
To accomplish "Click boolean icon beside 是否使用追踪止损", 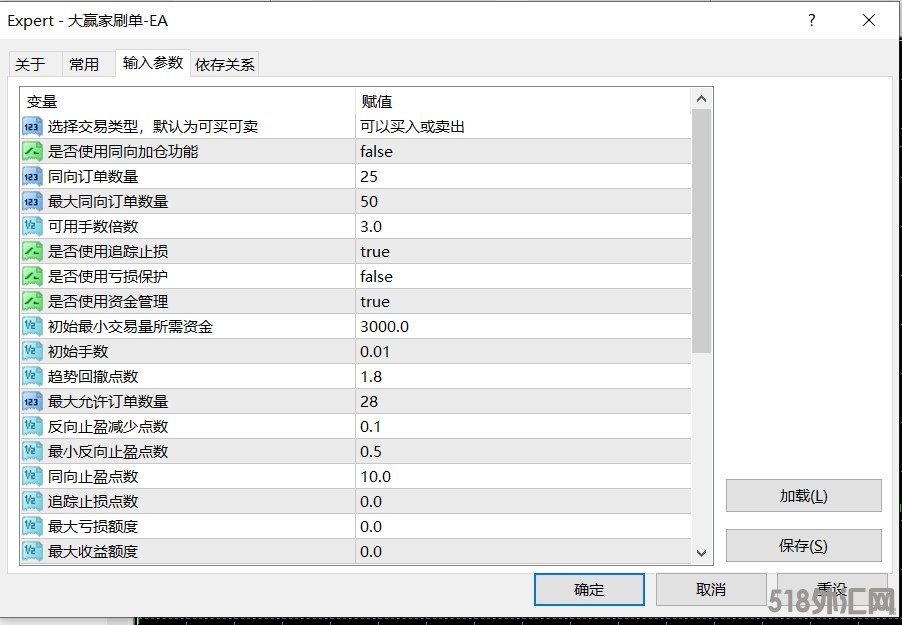I will (x=32, y=251).
